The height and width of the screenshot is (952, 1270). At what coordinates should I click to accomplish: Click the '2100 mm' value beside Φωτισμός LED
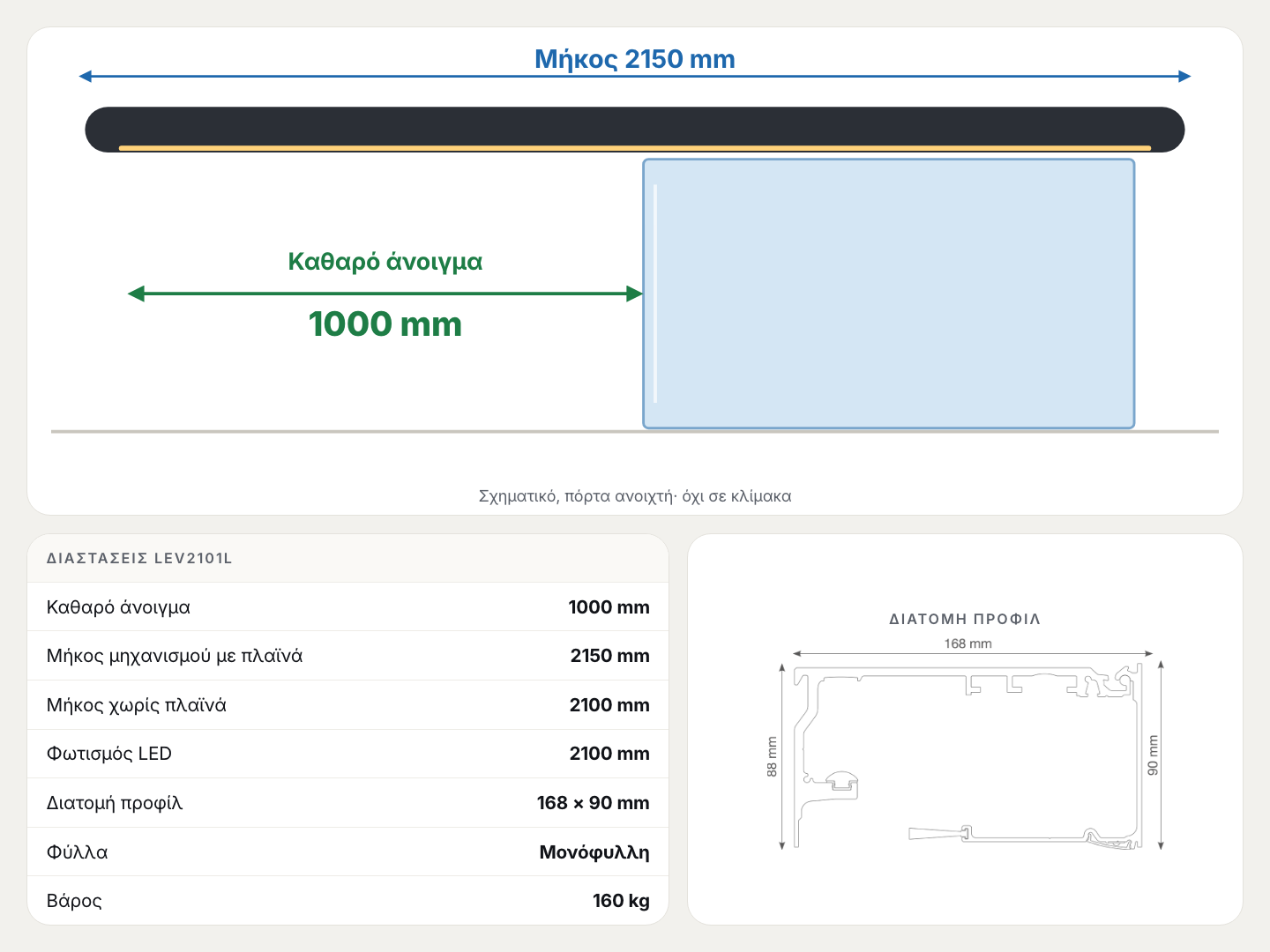tap(609, 754)
